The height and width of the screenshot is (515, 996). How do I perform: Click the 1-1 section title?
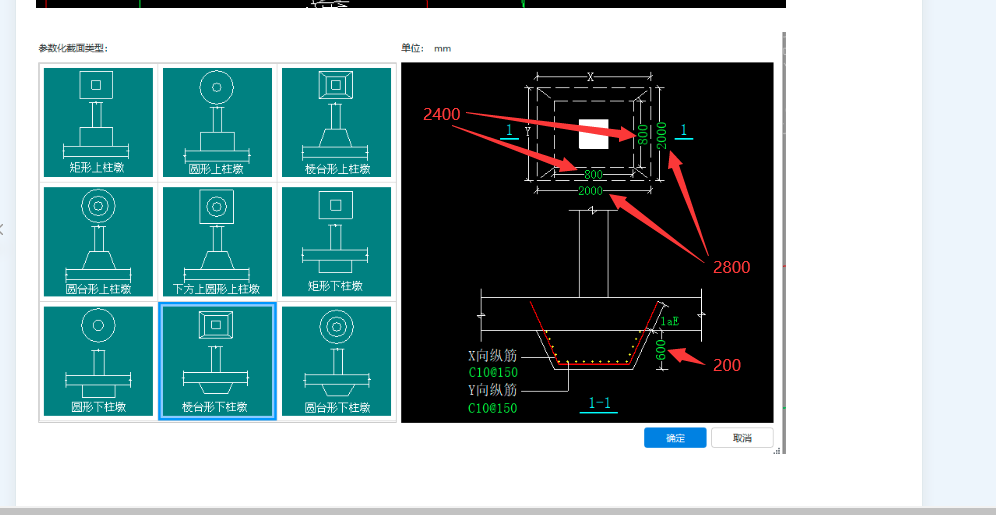coord(598,403)
